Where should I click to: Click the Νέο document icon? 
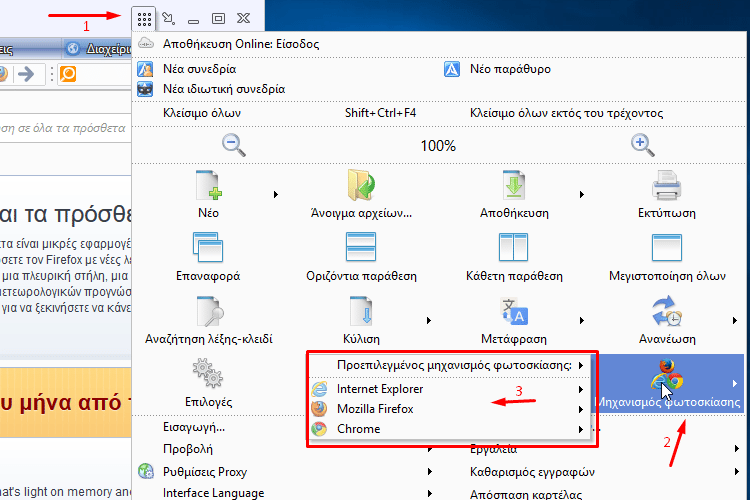tap(210, 186)
